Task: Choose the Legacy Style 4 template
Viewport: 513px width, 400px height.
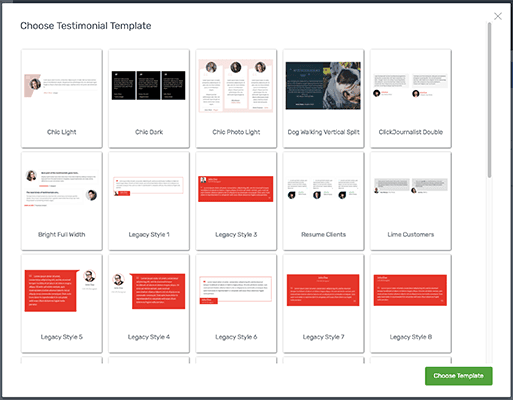Action: pyautogui.click(x=149, y=304)
